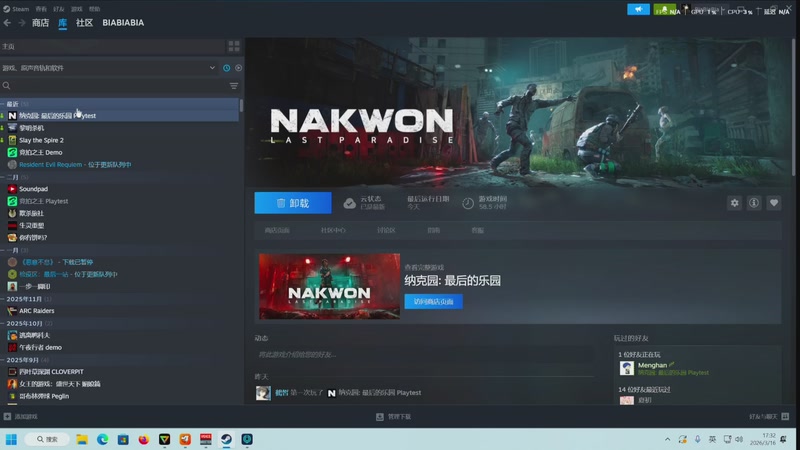This screenshot has height=450, width=800.
Task: Open the 社区中心 game tab
Action: 333,231
